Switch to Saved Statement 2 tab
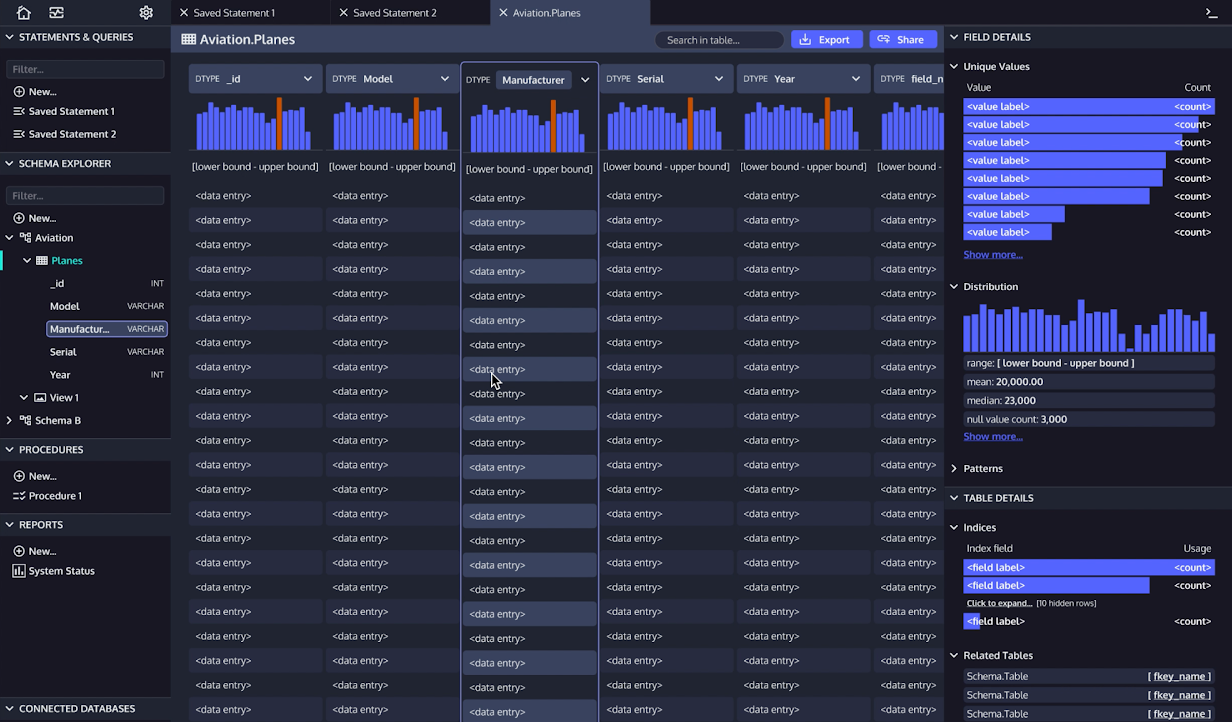 [x=394, y=13]
